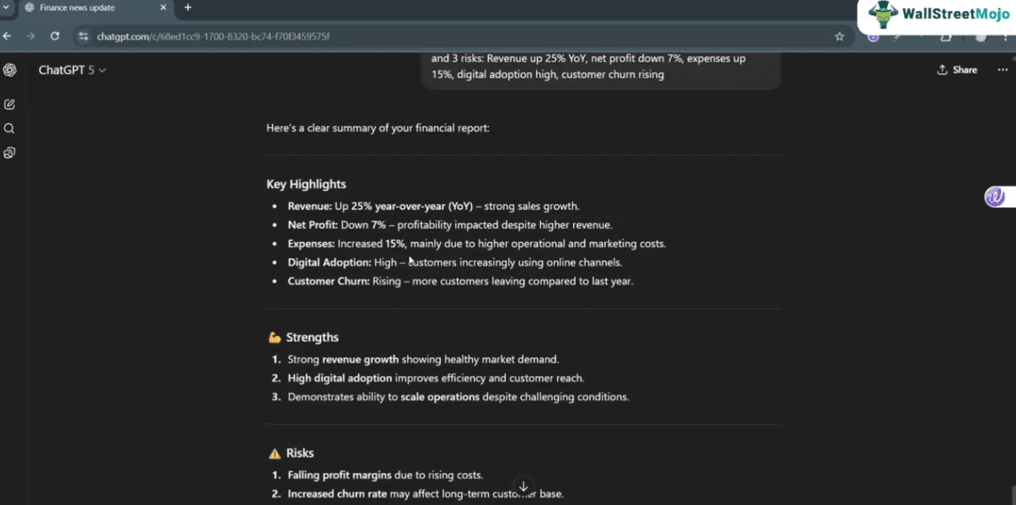Click the Key Highlights heading
1016x505 pixels.
pyautogui.click(x=306, y=184)
